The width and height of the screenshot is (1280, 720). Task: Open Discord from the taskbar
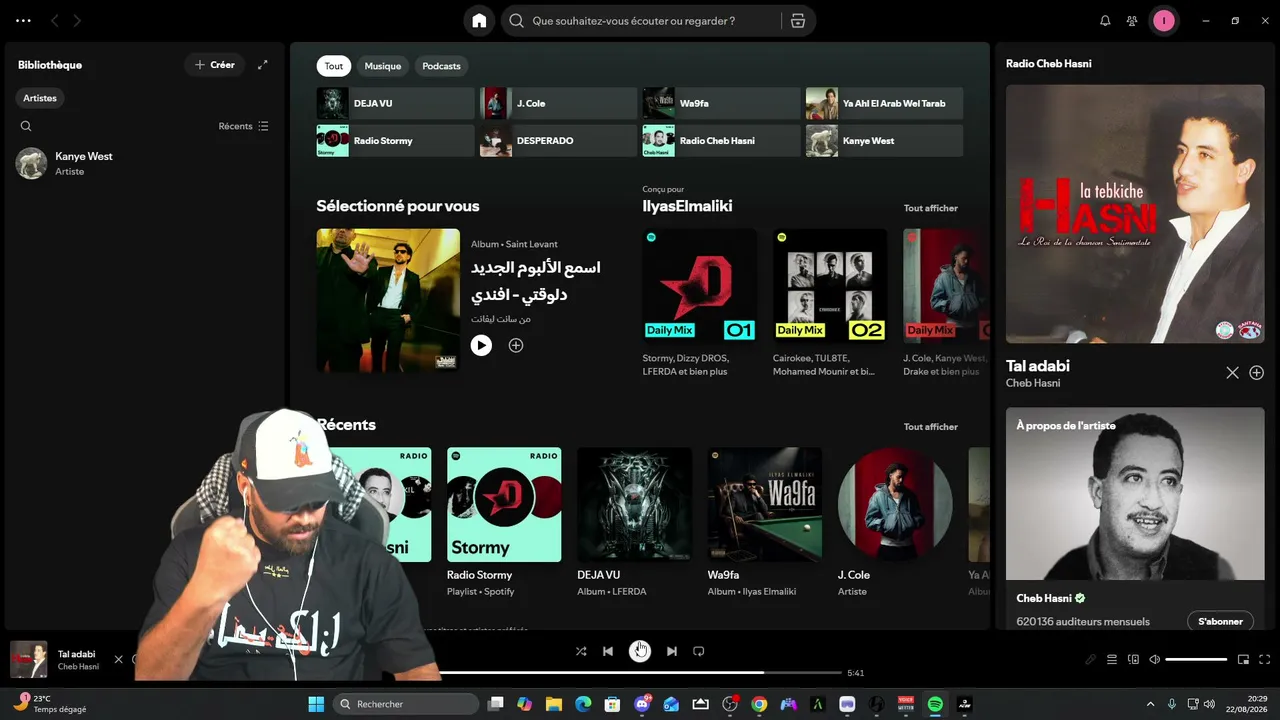point(642,704)
